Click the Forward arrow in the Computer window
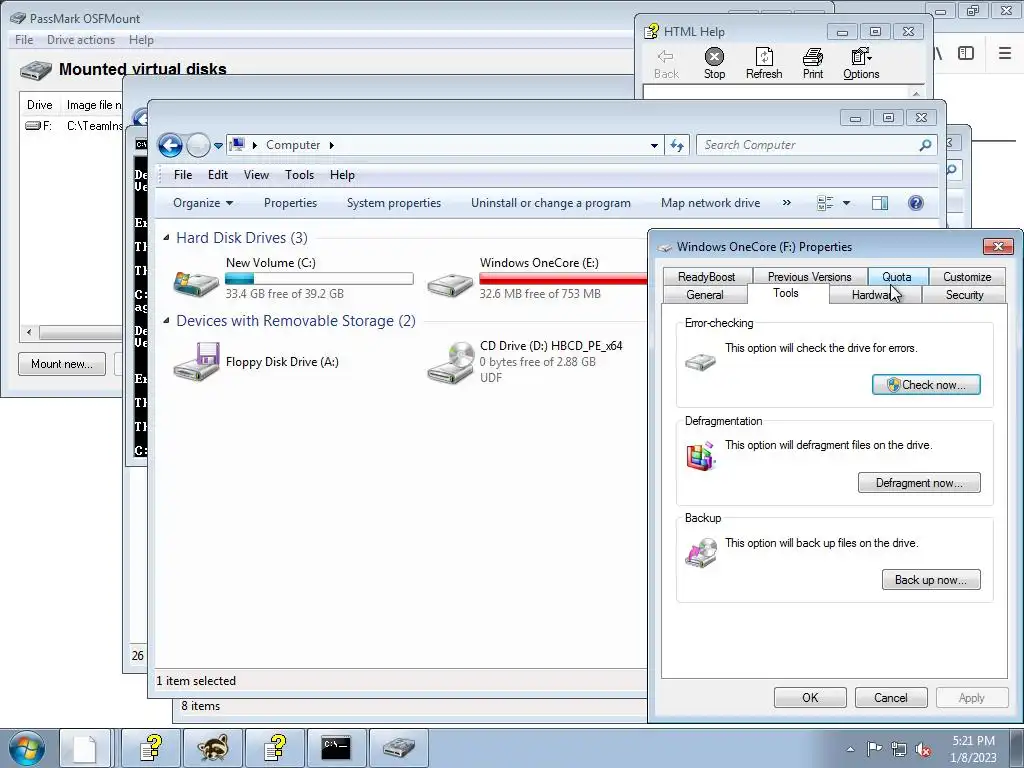This screenshot has width=1024, height=768. coord(198,145)
